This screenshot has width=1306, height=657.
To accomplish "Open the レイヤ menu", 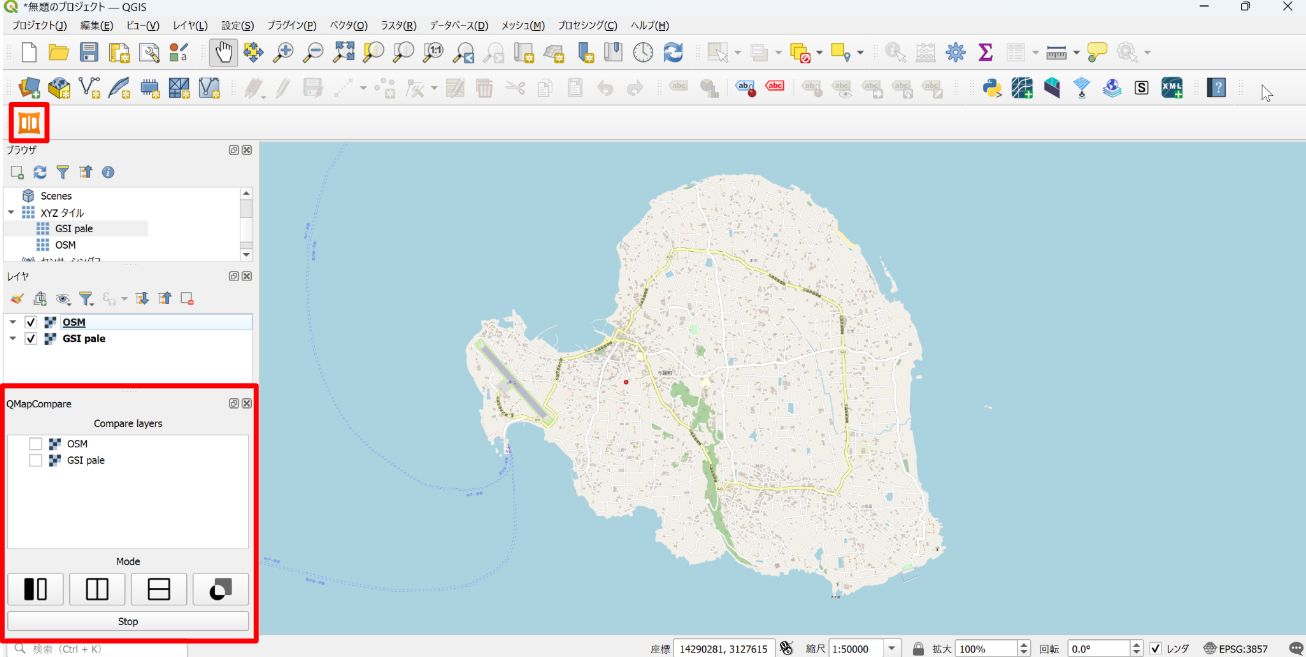I will (190, 25).
